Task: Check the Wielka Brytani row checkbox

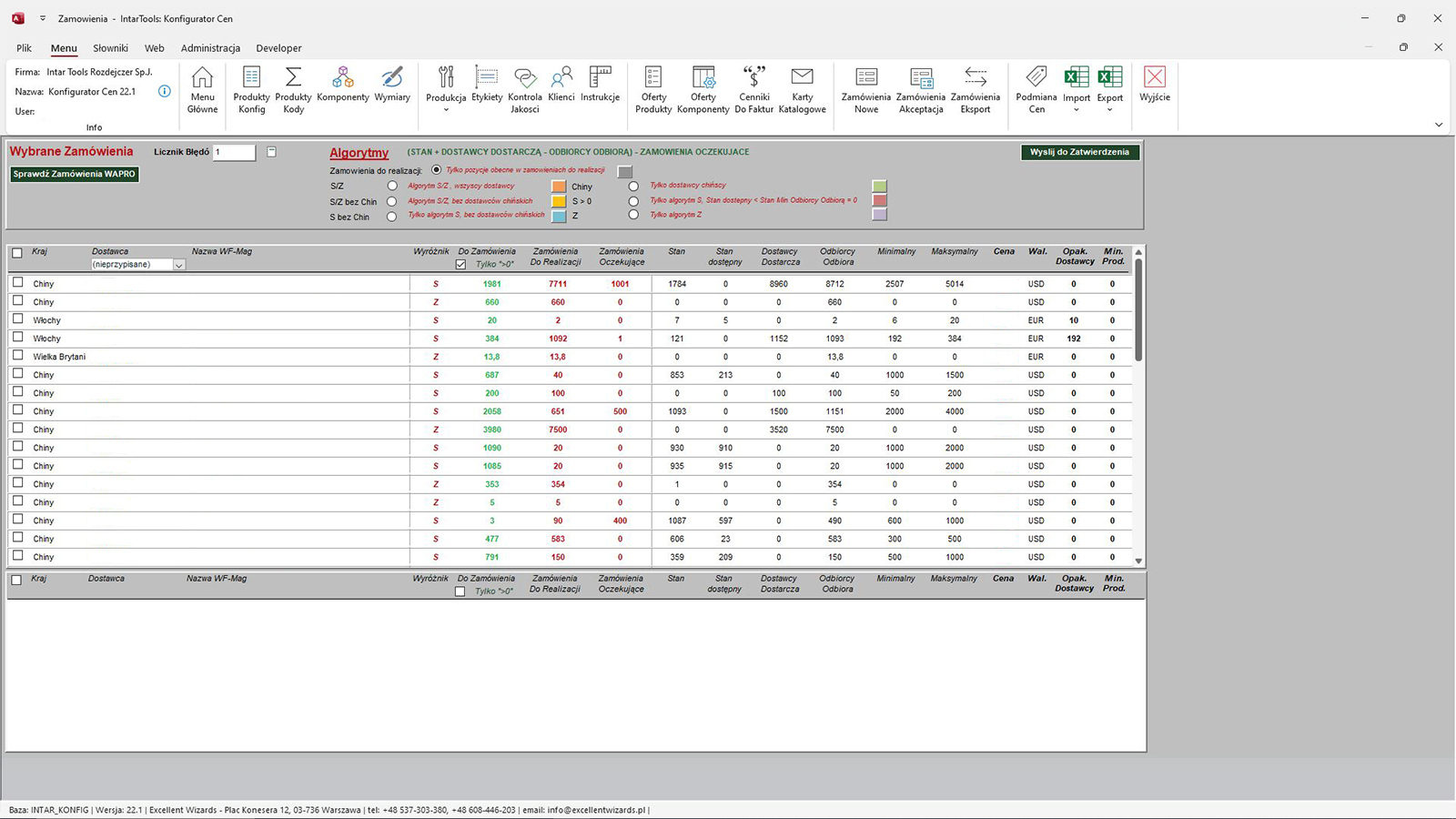Action: (17, 356)
